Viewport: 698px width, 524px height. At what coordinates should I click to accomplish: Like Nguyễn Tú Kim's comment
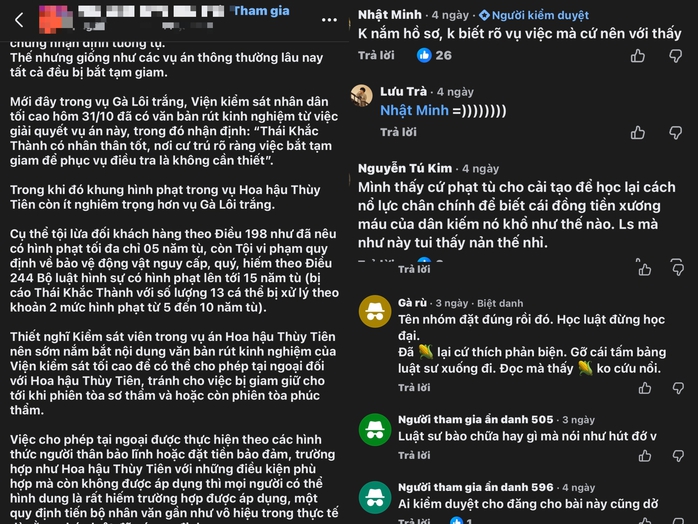tap(638, 270)
